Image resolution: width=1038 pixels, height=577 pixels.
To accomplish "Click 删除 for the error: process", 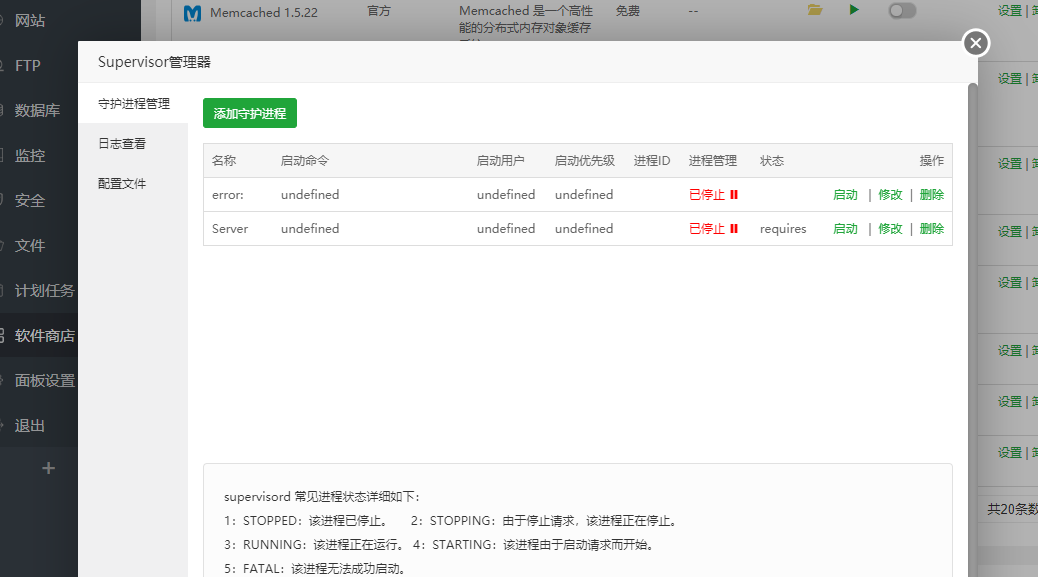I will [931, 195].
